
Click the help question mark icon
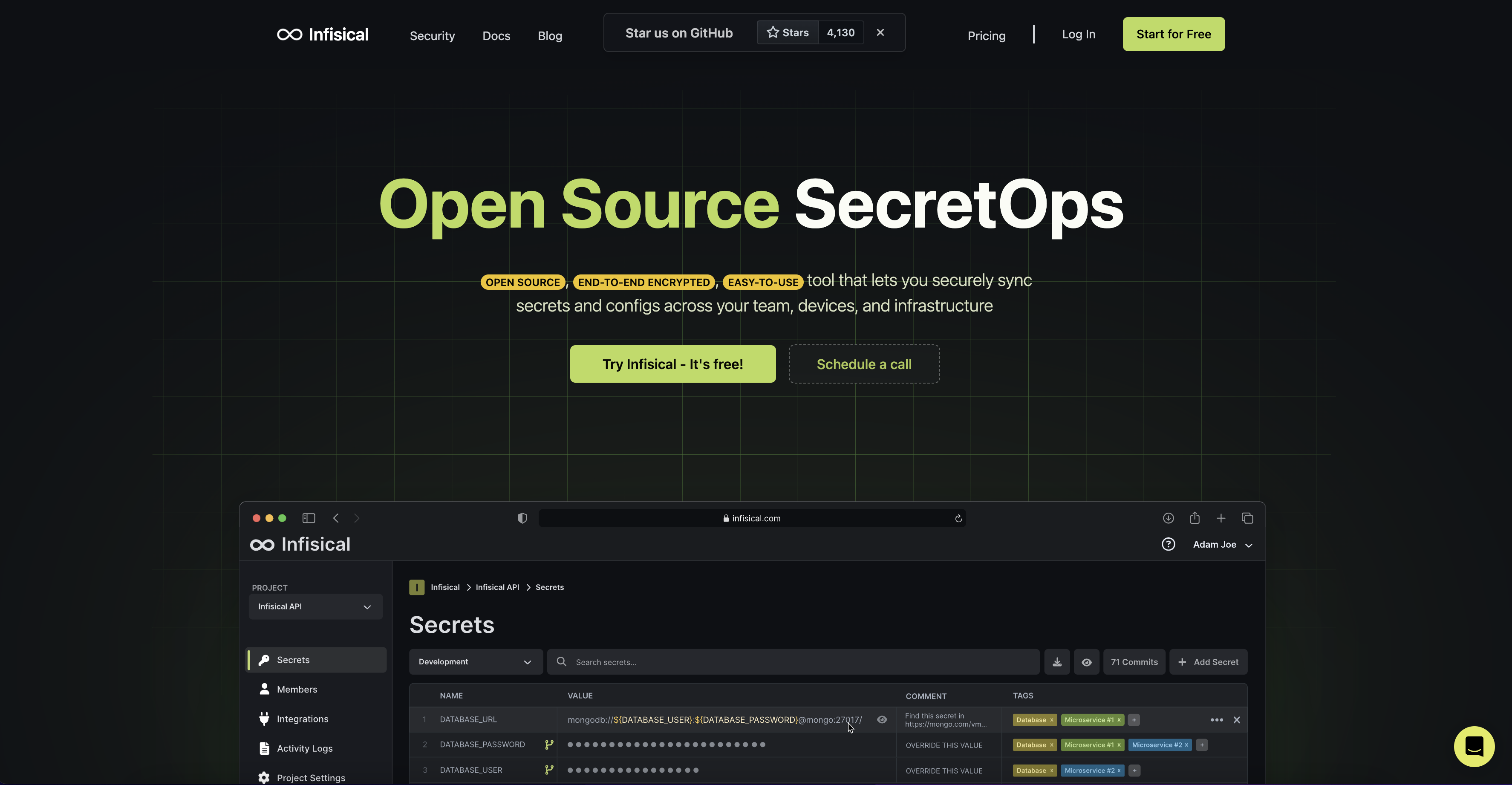(1168, 544)
